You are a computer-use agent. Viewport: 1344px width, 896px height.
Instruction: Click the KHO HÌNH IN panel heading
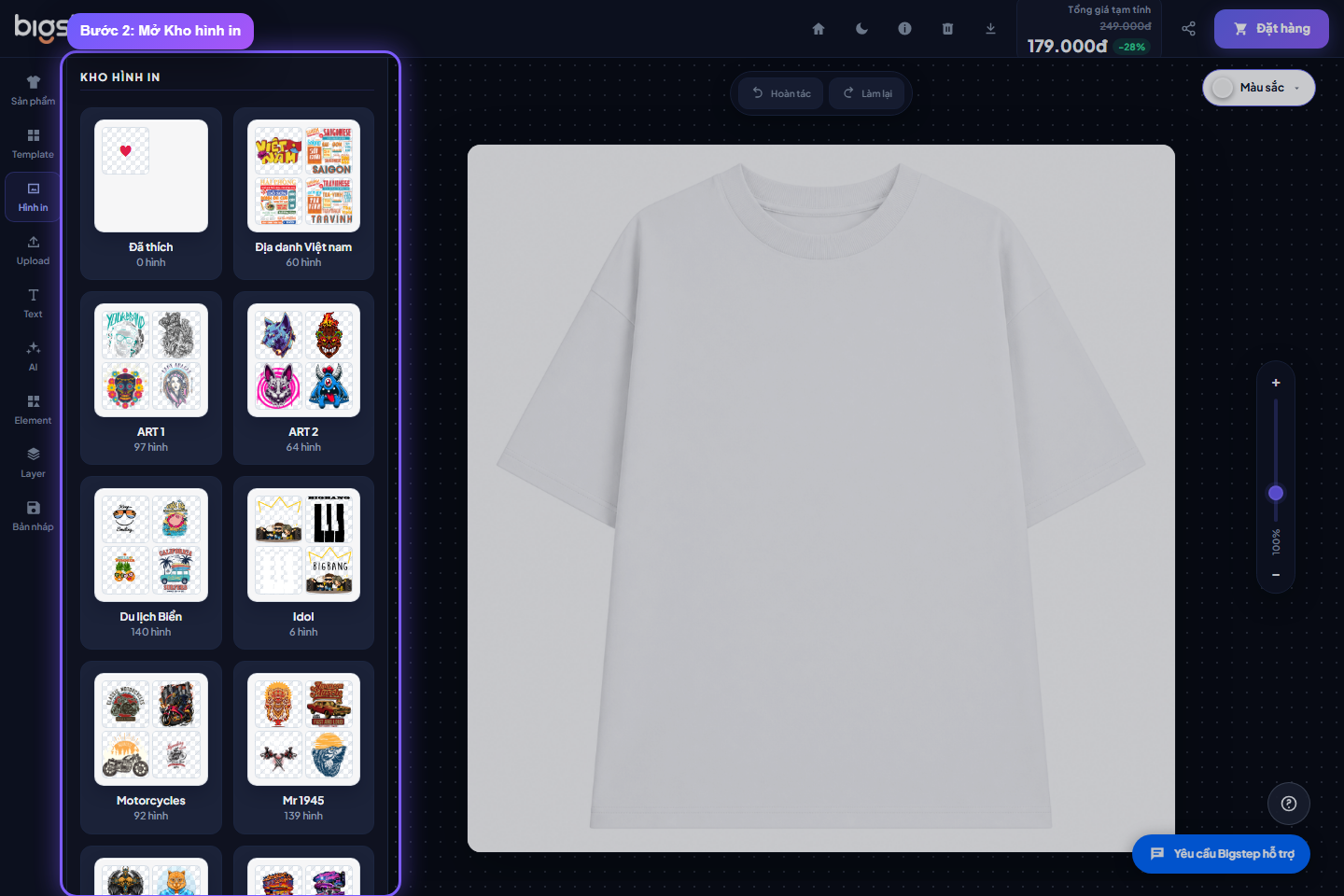coord(120,77)
